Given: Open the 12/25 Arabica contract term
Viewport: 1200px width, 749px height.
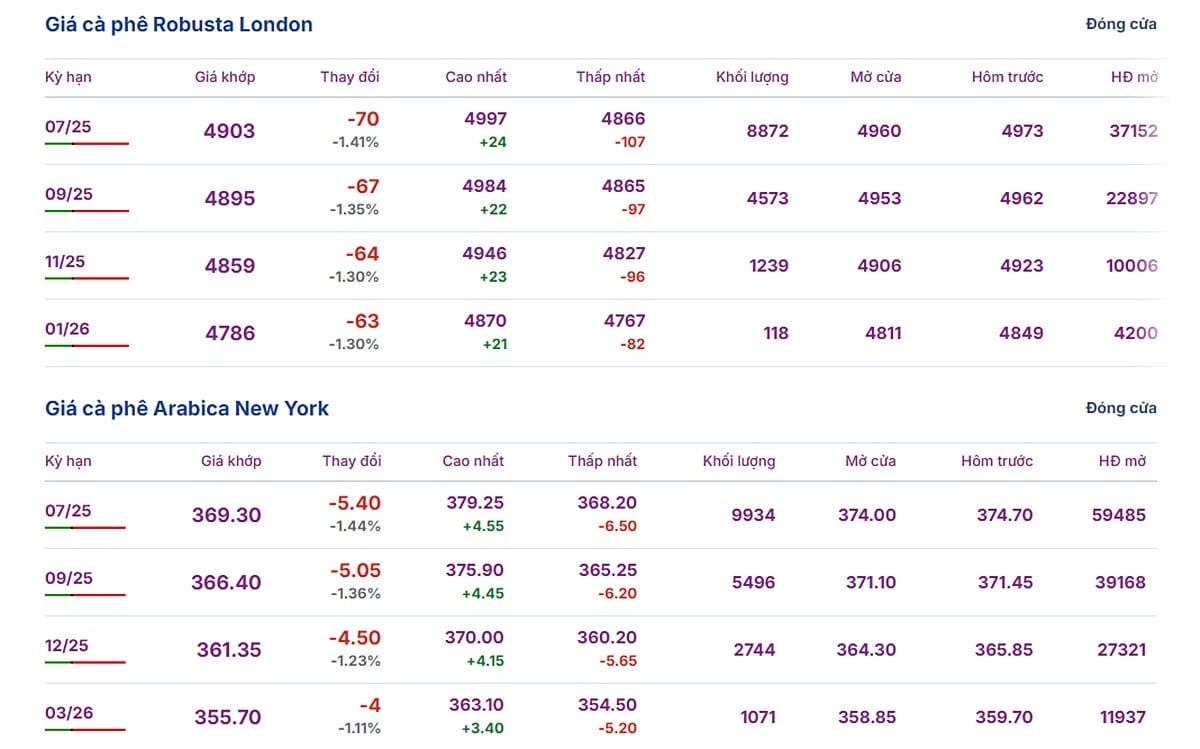Looking at the screenshot, I should point(67,645).
